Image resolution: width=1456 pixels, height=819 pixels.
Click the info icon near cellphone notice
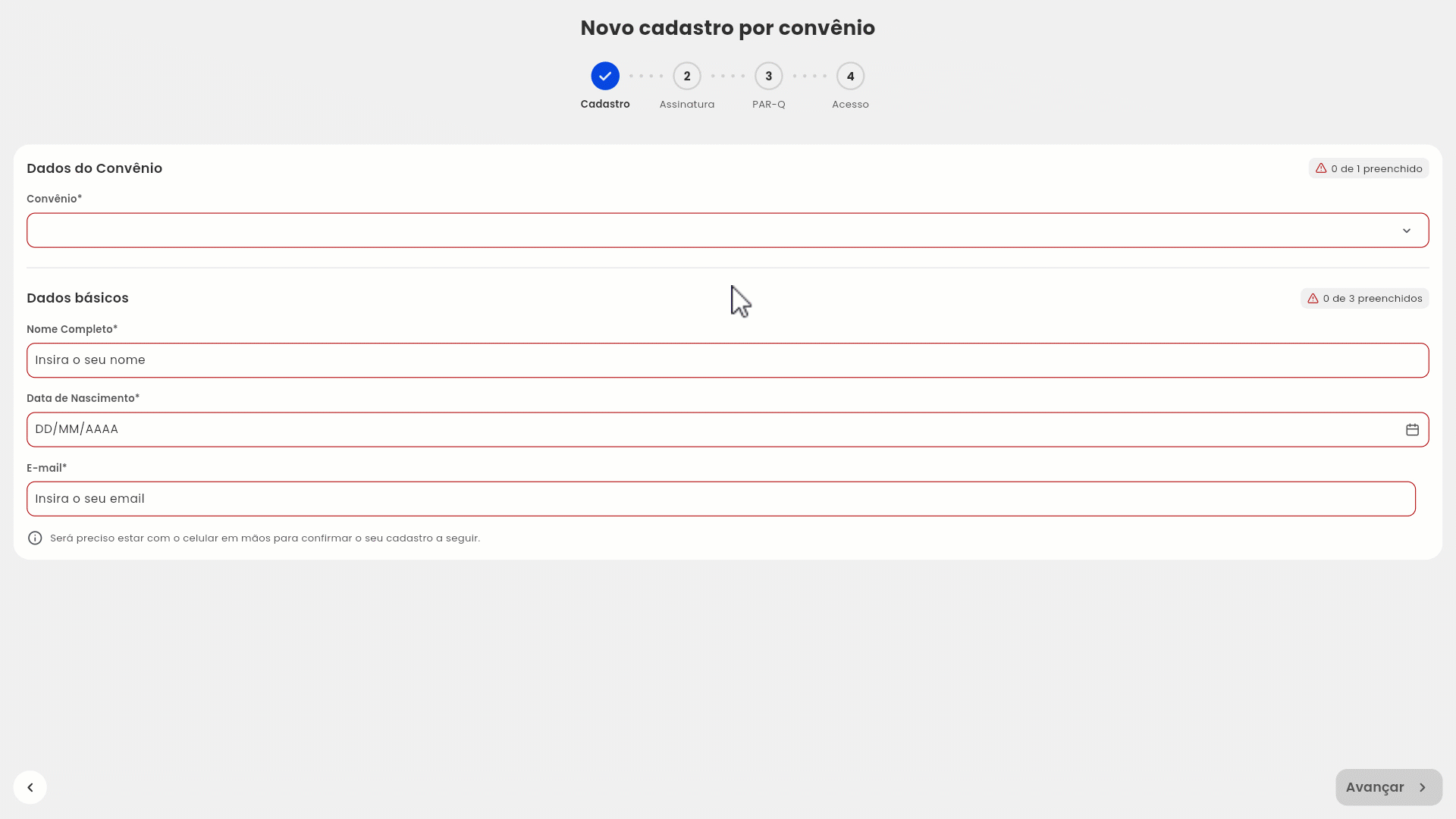pyautogui.click(x=35, y=538)
